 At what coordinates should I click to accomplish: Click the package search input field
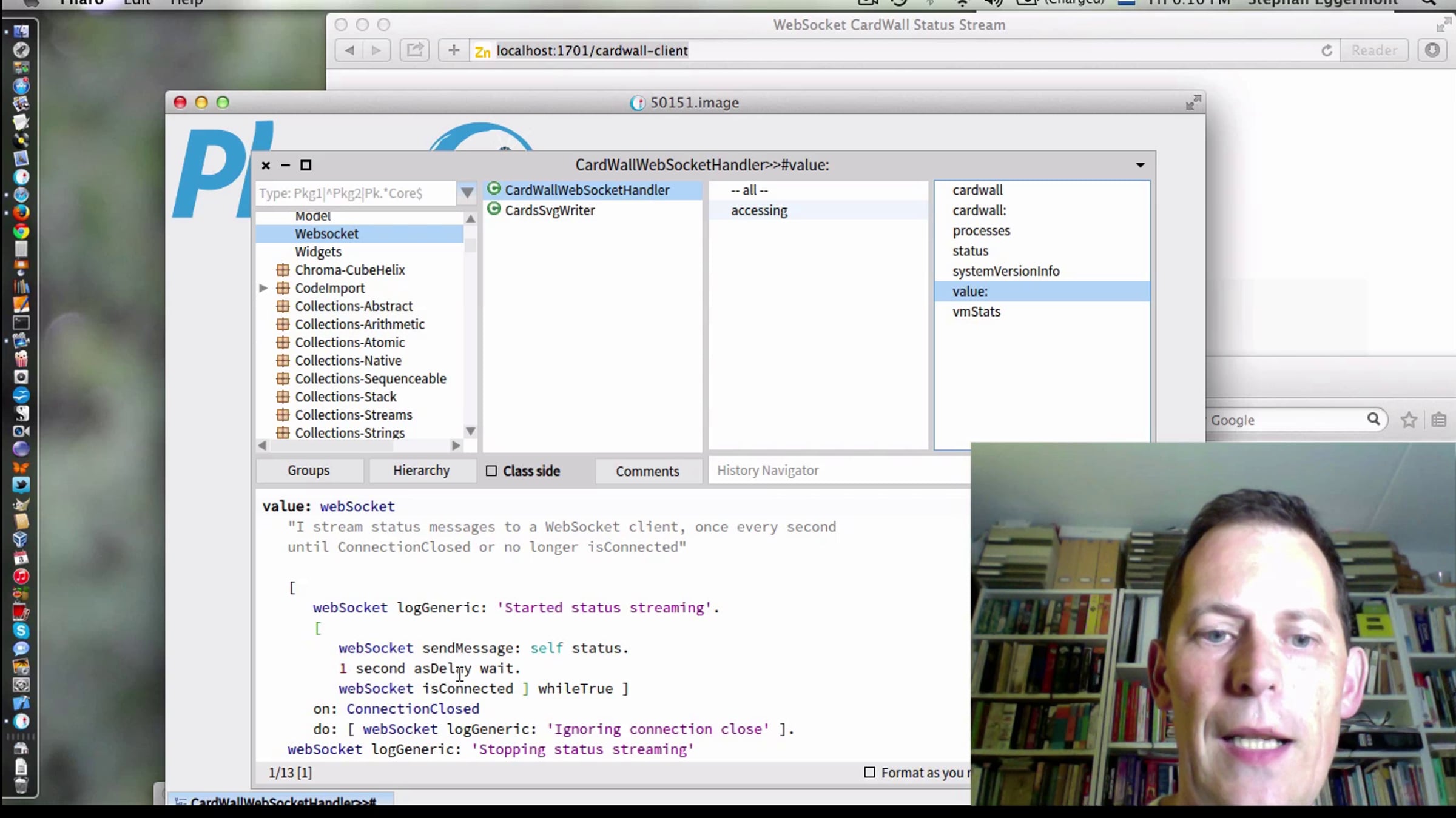coord(356,193)
